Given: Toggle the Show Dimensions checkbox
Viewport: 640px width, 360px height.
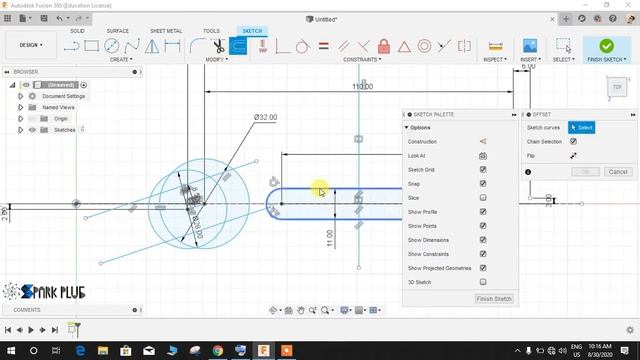Looking at the screenshot, I should pos(483,240).
